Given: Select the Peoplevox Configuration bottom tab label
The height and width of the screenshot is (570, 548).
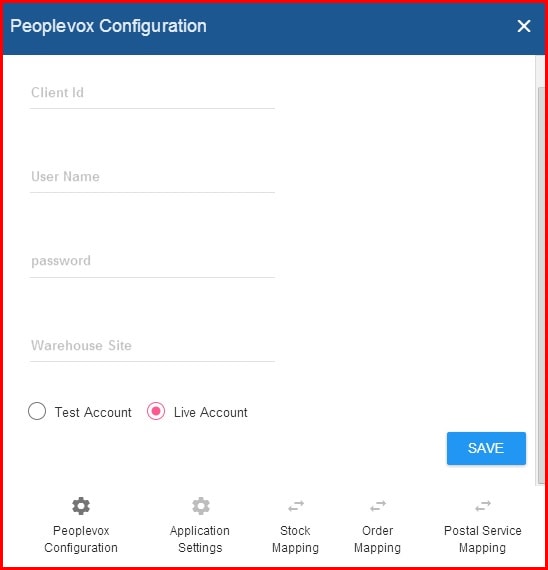Looking at the screenshot, I should point(81,539).
